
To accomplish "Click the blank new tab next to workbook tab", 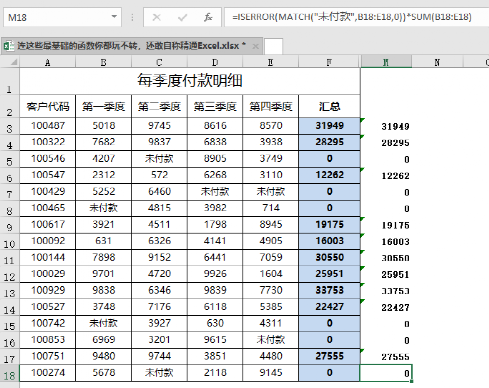I will [x=273, y=46].
